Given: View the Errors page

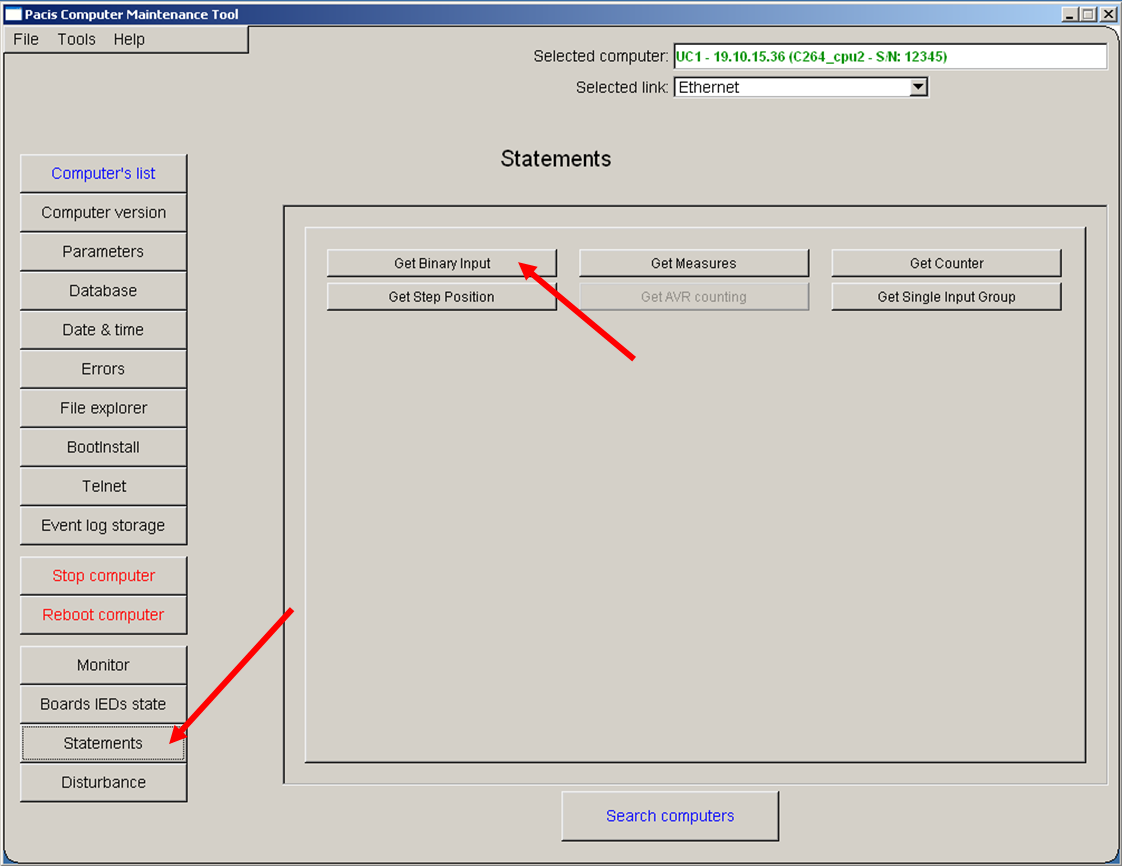Looking at the screenshot, I should coord(104,369).
